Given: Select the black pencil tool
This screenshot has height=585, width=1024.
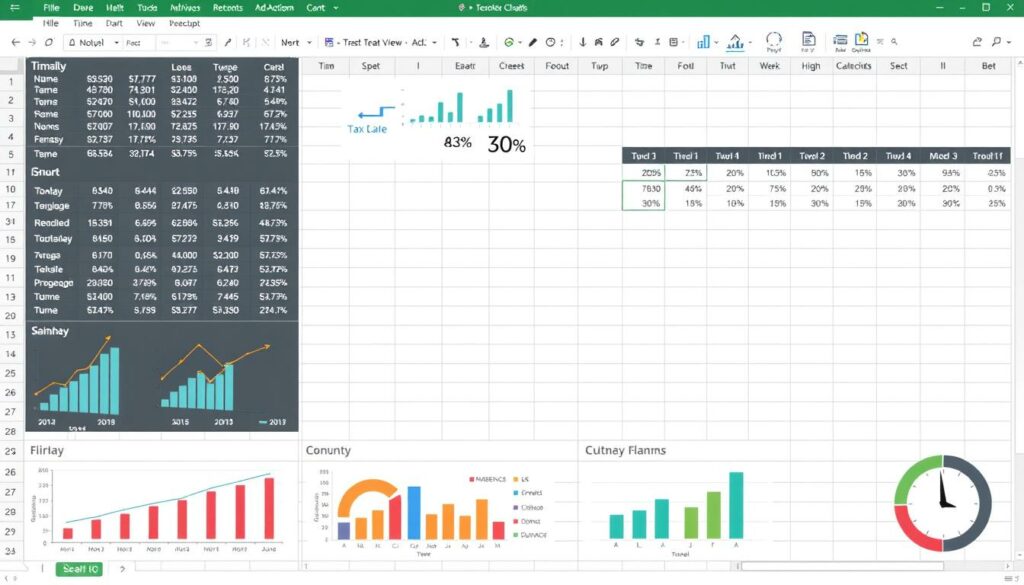Looking at the screenshot, I should (533, 42).
